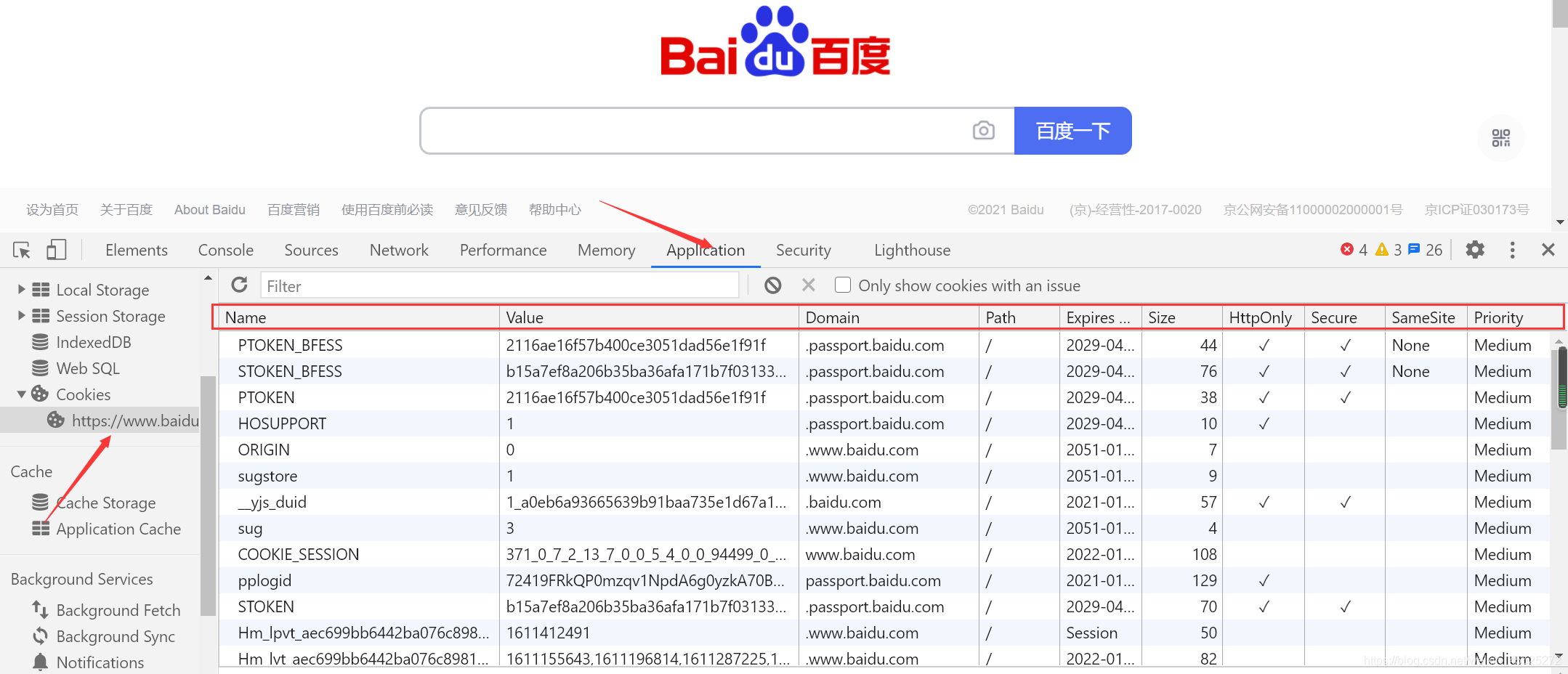Click the Baidu logo
This screenshot has height=674, width=1568.
click(775, 41)
